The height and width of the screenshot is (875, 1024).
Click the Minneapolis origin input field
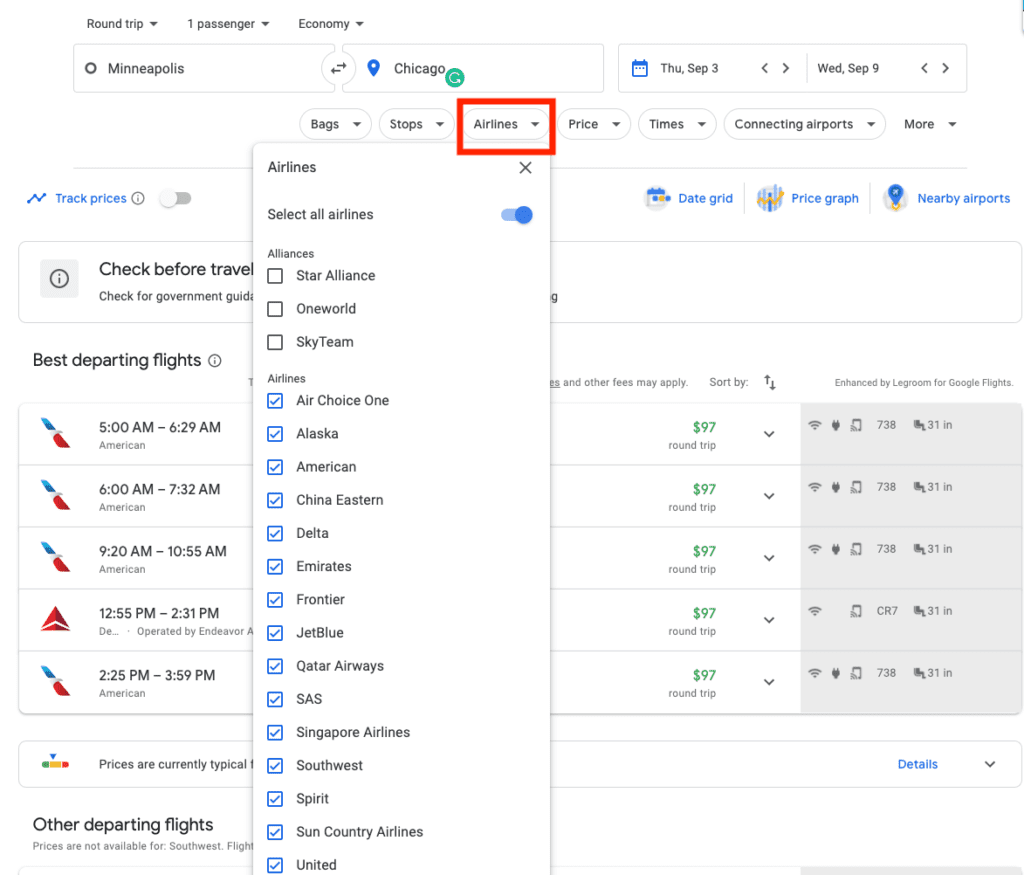pos(200,68)
